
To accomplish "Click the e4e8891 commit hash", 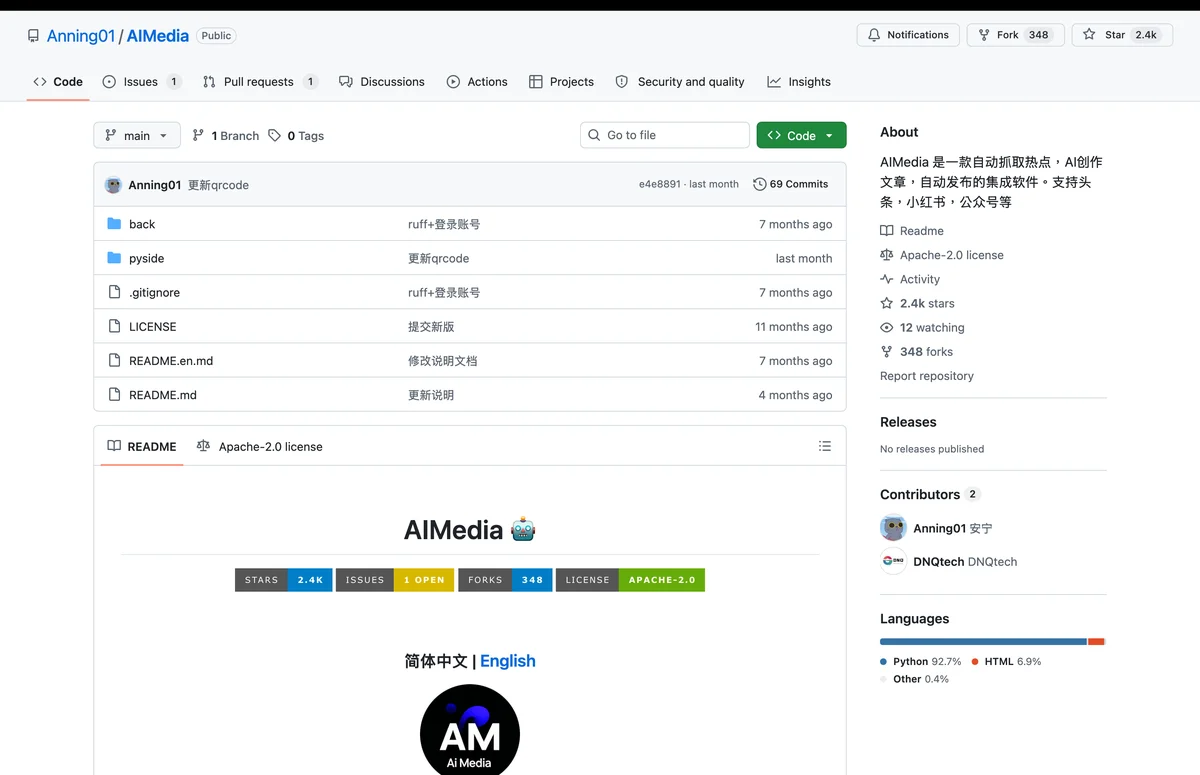I will 660,184.
